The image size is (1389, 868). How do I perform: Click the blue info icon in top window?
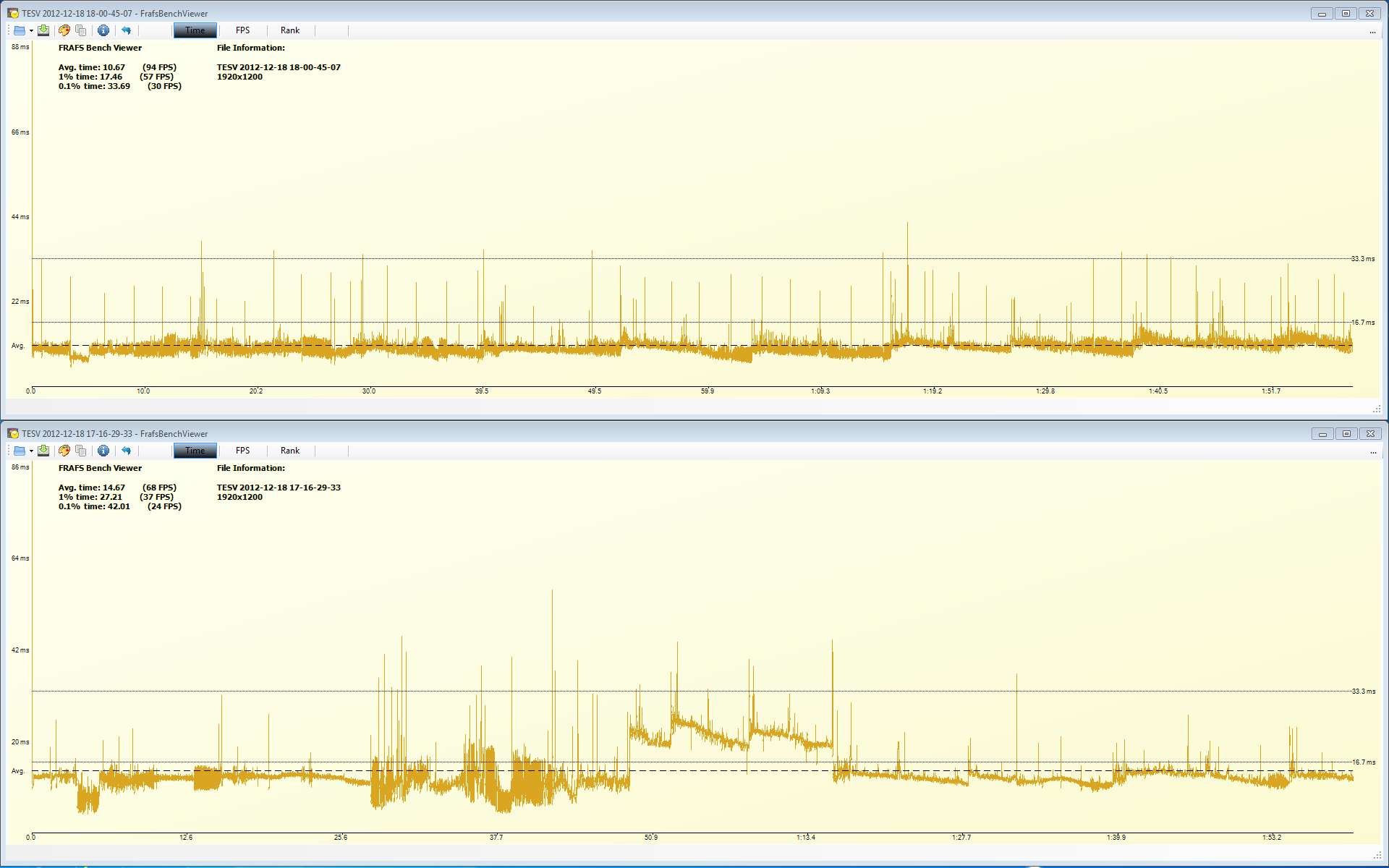(x=103, y=30)
